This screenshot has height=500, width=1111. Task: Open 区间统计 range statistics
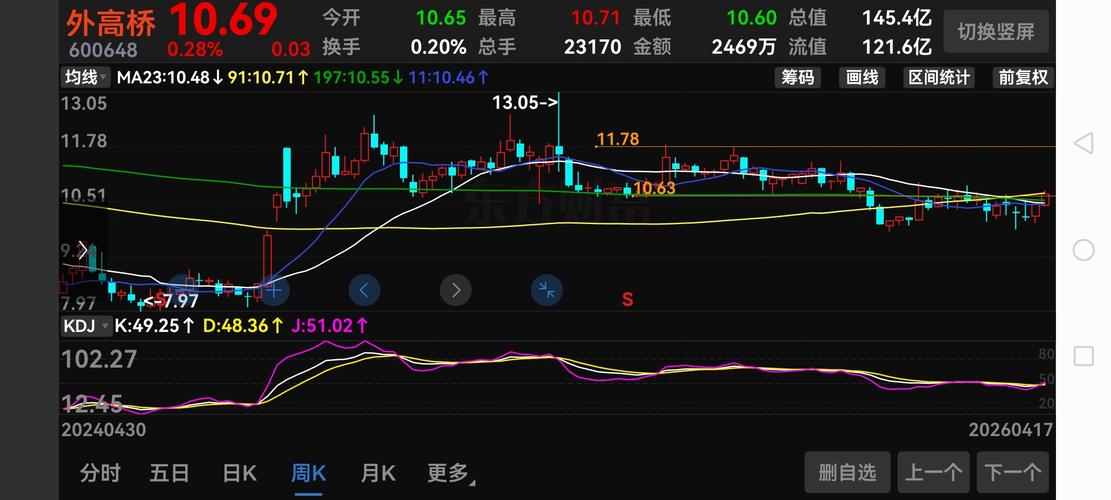coord(939,77)
